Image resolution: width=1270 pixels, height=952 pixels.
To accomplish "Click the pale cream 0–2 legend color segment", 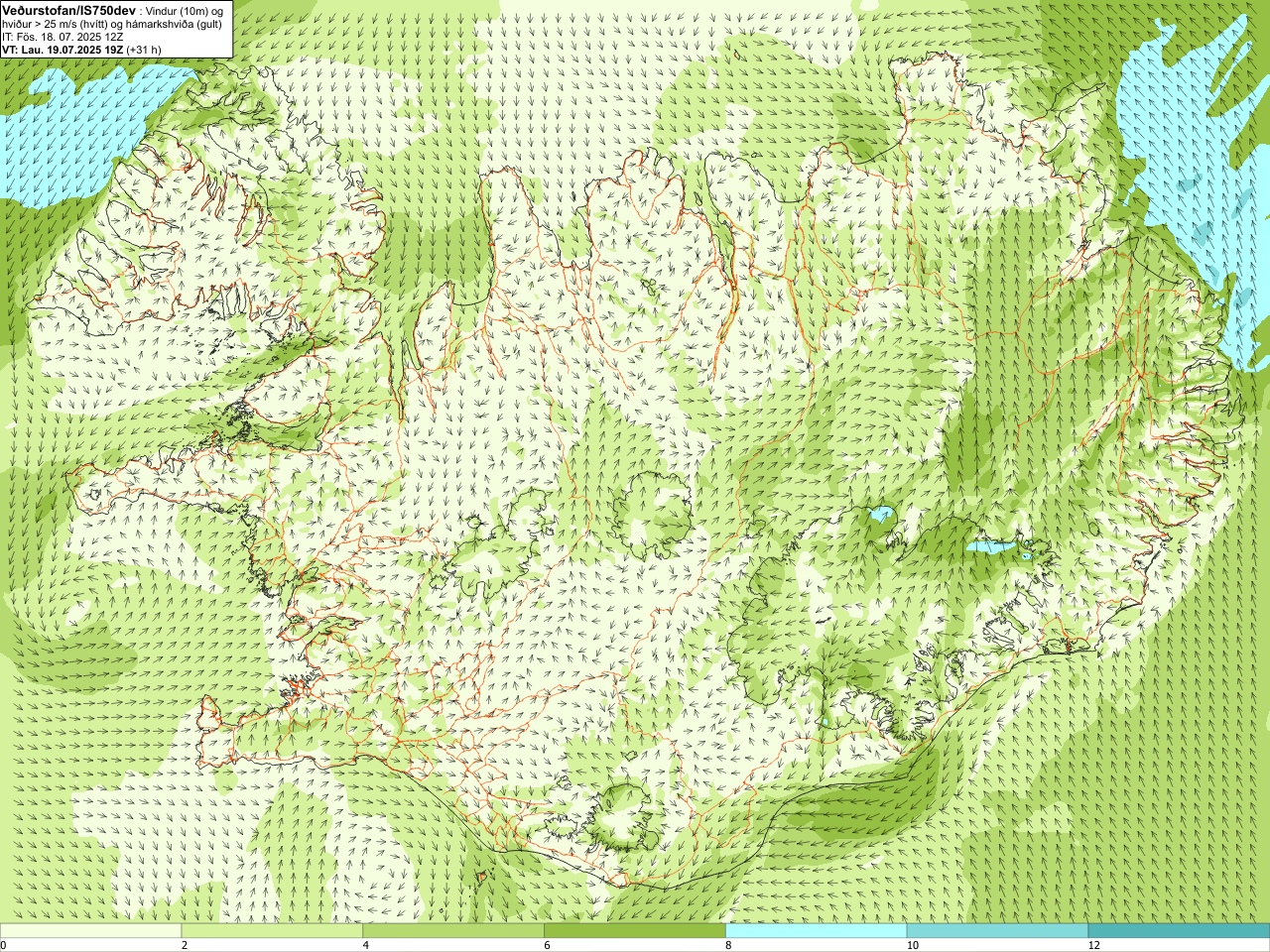I will point(91,931).
